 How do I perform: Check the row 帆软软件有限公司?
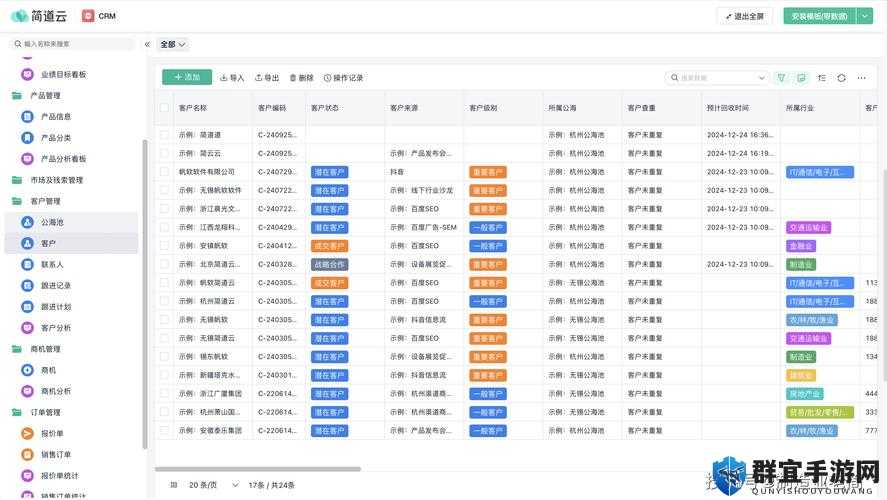(x=165, y=171)
